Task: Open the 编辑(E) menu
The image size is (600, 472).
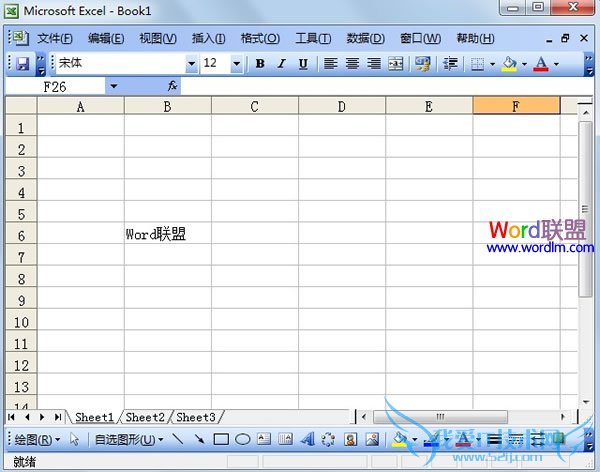Action: (106, 38)
